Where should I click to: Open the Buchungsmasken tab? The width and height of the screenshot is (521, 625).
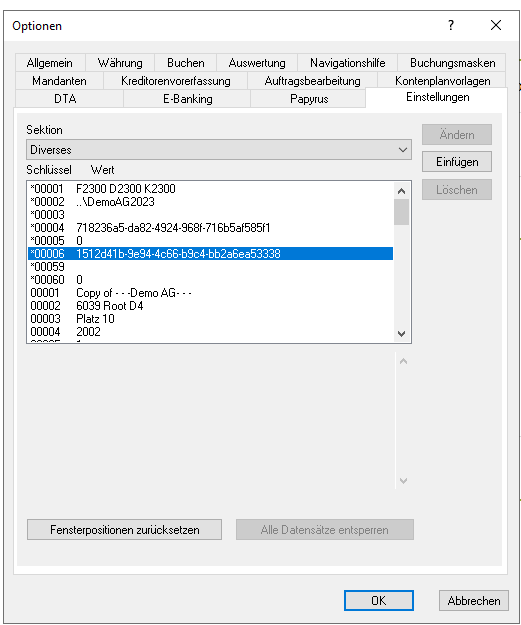452,63
